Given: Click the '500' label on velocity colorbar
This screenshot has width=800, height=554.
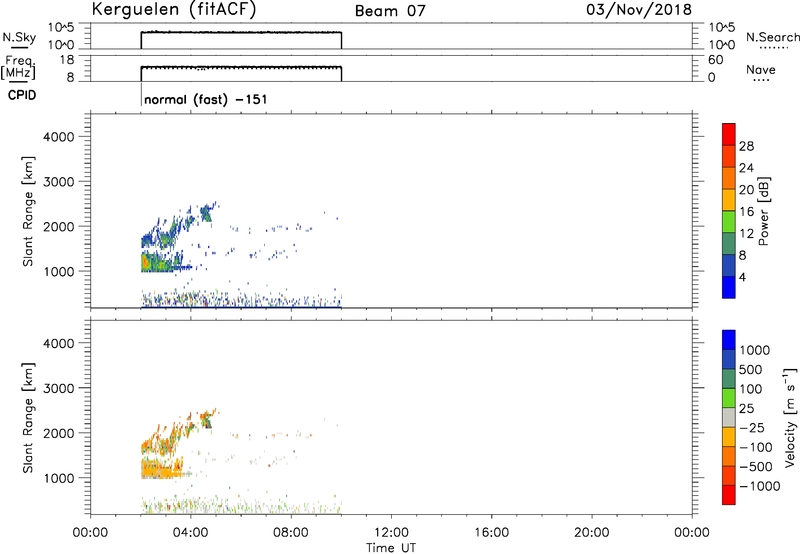Looking at the screenshot, I should [x=751, y=370].
